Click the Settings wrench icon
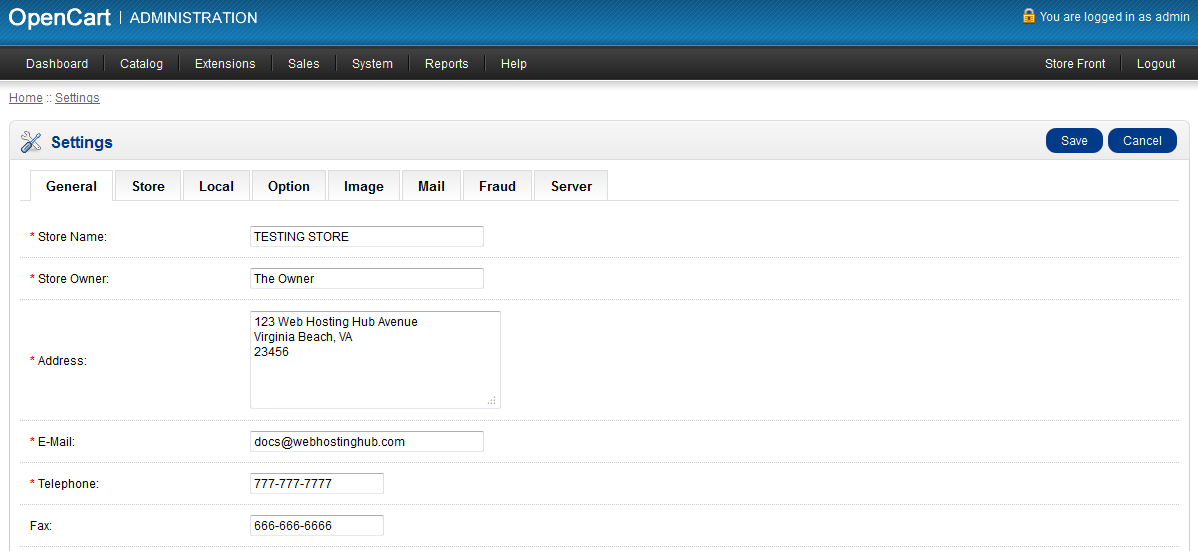The height and width of the screenshot is (551, 1198). pyautogui.click(x=31, y=142)
